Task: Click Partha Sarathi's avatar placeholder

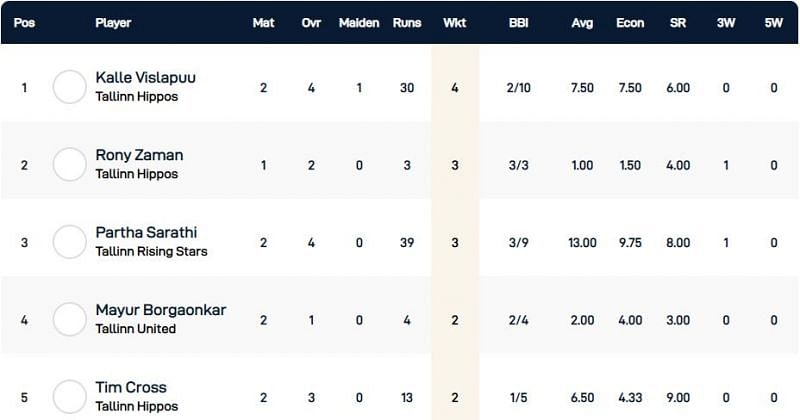Action: pyautogui.click(x=70, y=242)
